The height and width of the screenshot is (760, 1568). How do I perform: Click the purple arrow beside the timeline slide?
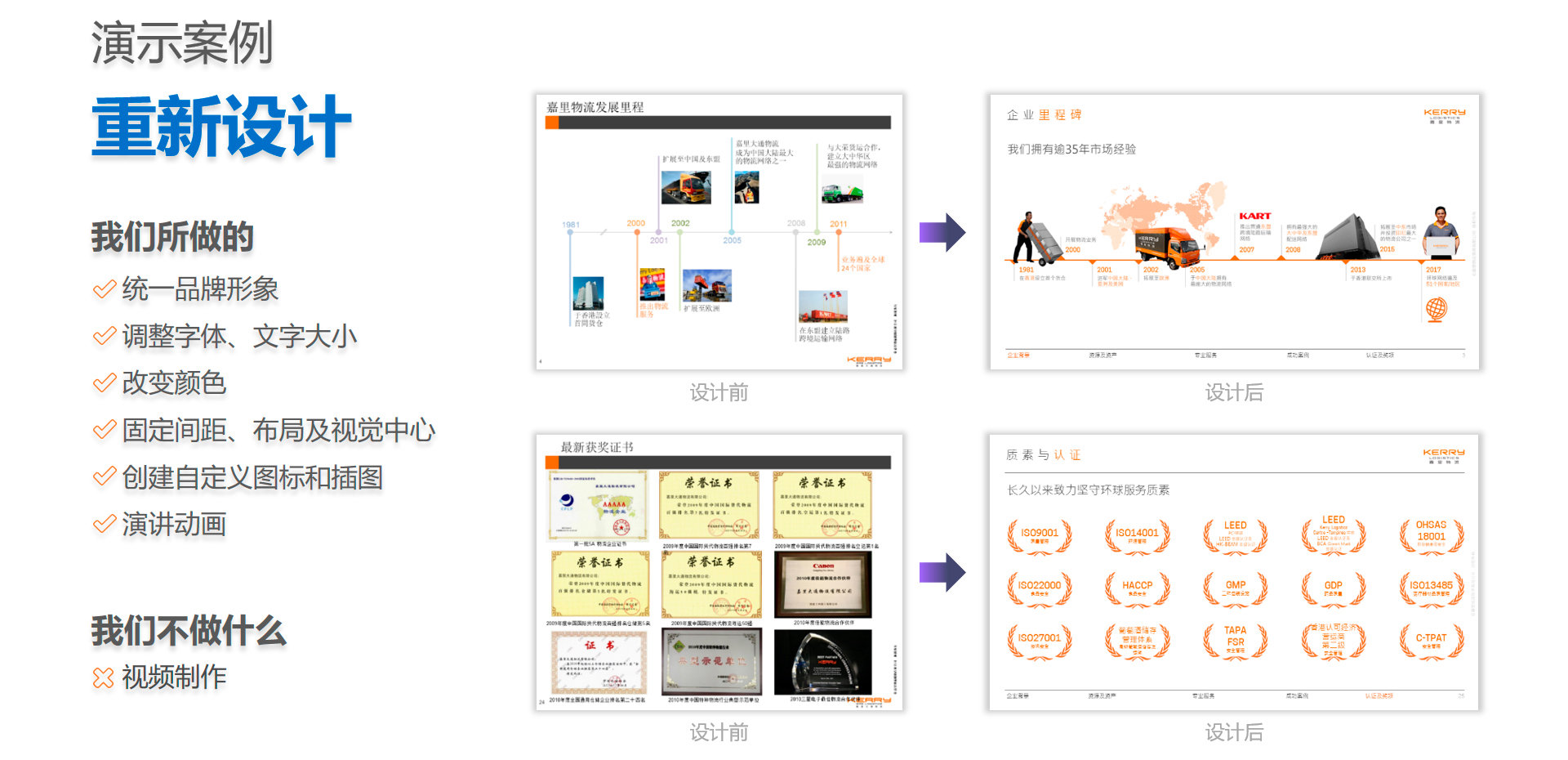942,233
